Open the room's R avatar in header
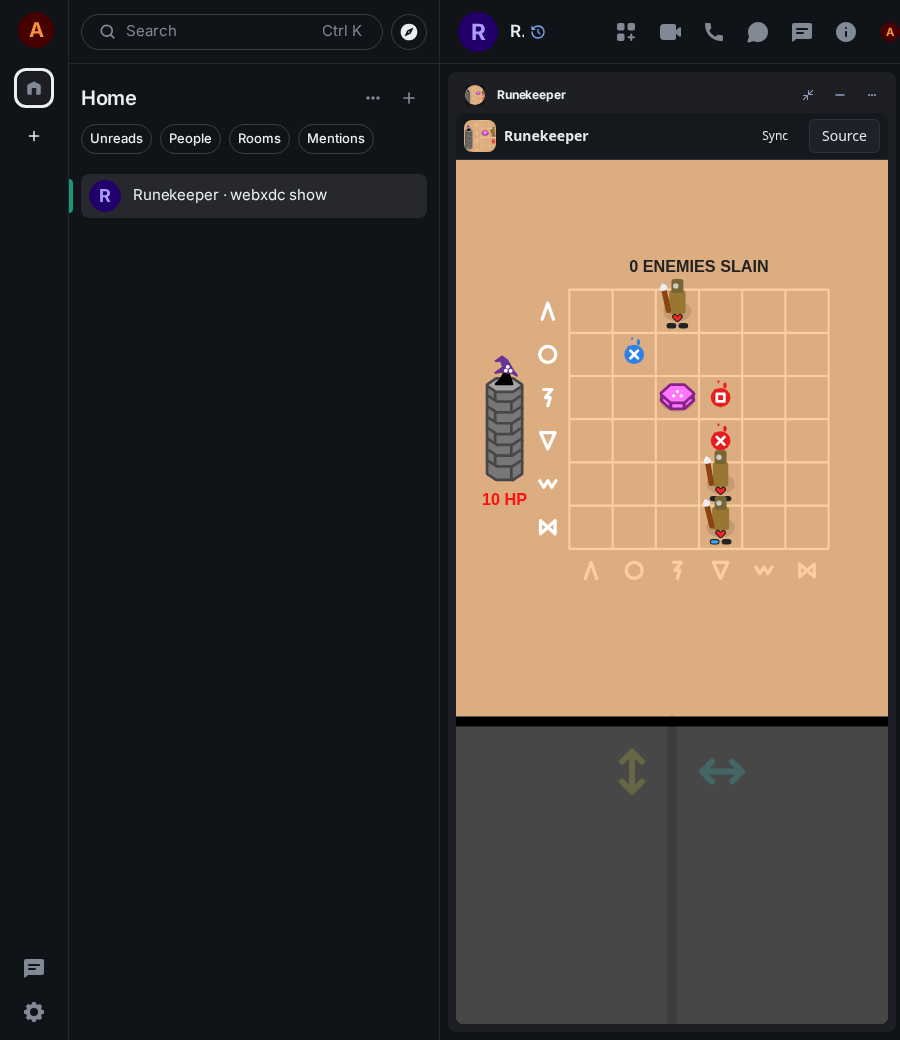Image resolution: width=900 pixels, height=1040 pixels. tap(478, 32)
